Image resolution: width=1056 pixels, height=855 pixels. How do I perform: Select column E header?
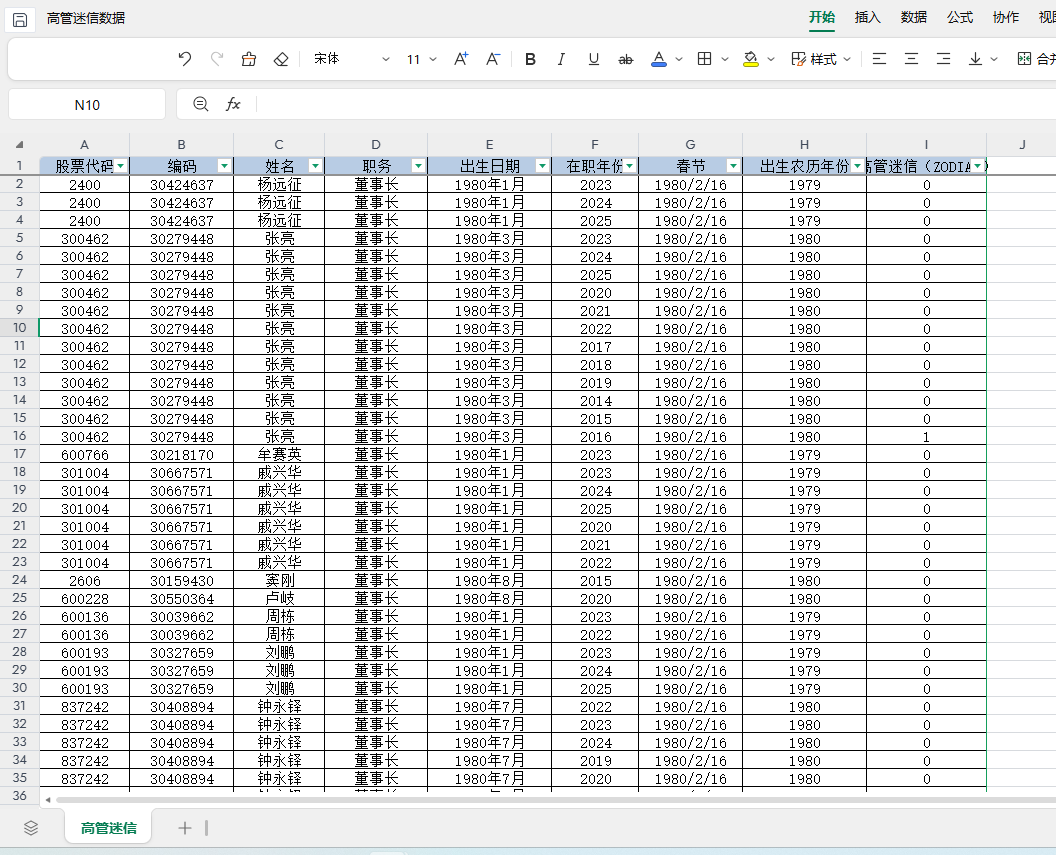[490, 144]
